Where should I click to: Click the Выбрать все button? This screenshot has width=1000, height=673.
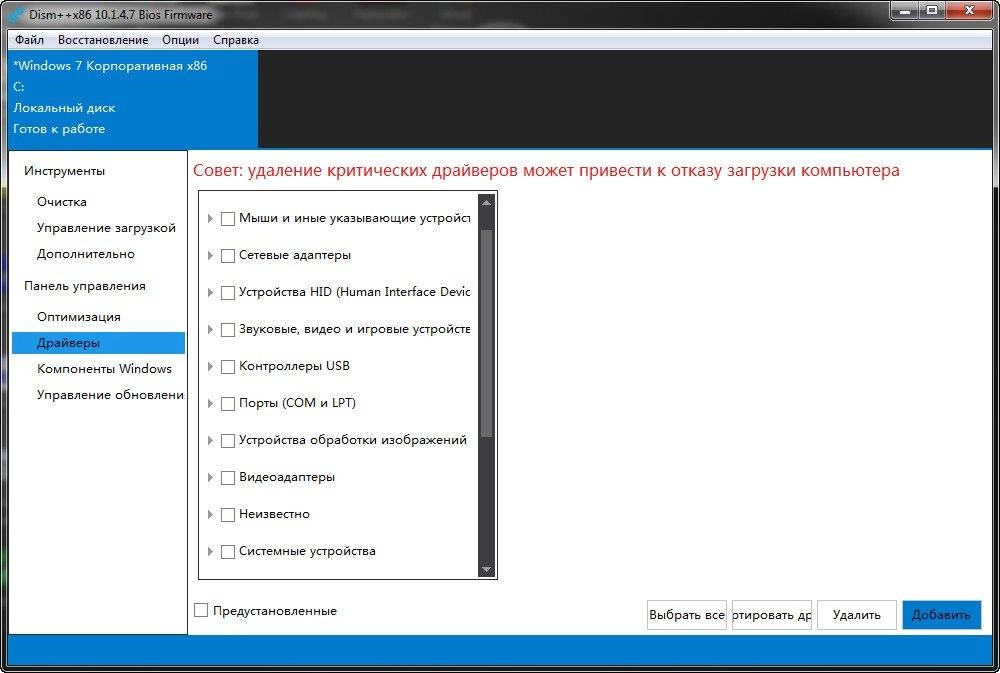pos(687,615)
